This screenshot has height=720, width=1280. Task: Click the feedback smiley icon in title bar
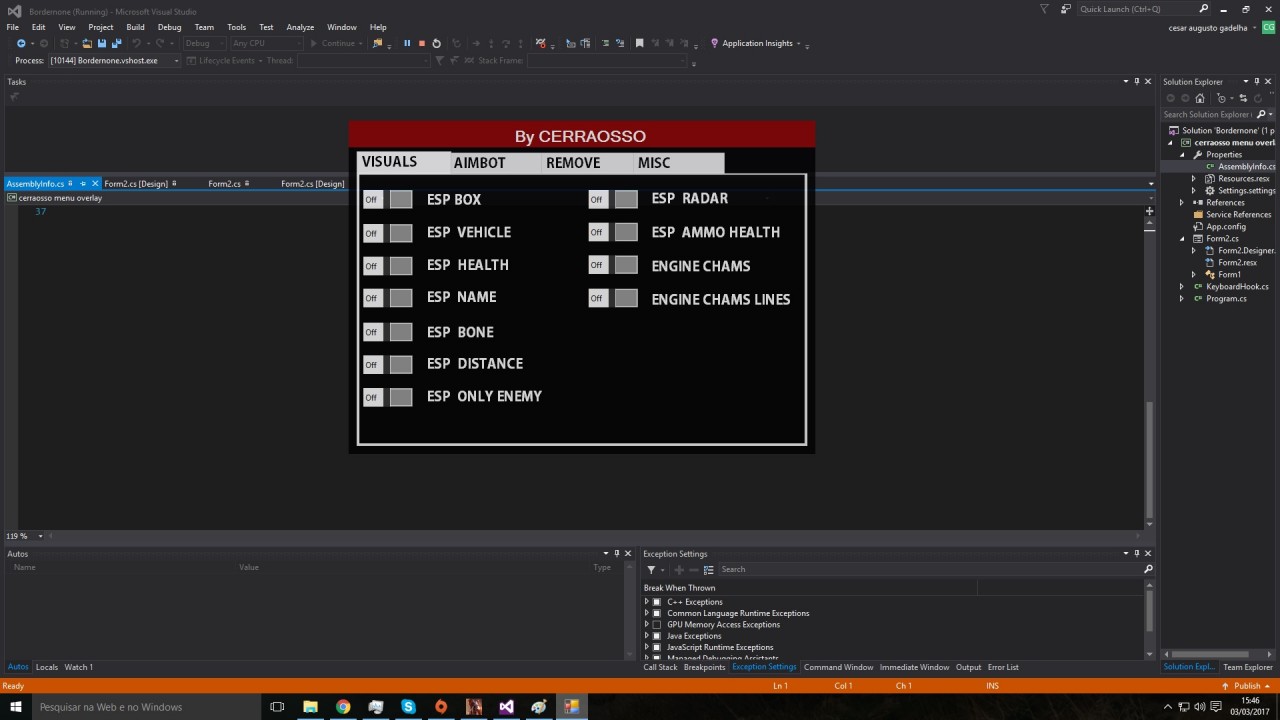coord(1066,9)
